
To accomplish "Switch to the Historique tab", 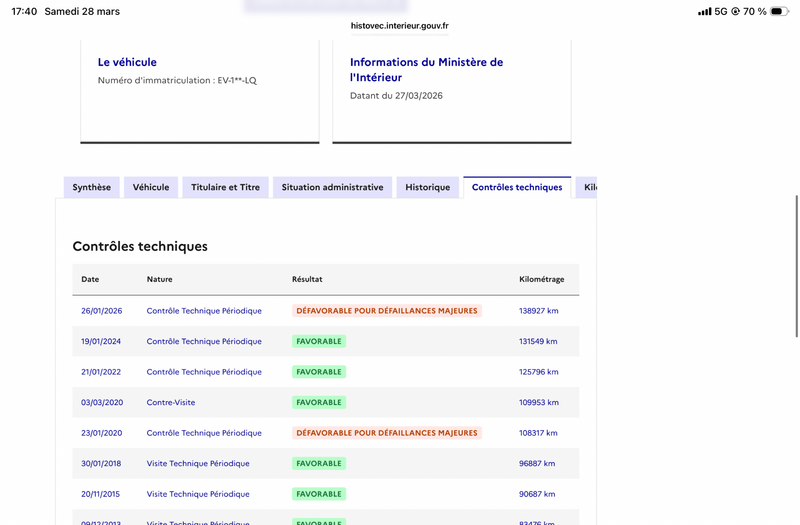I will (x=427, y=187).
